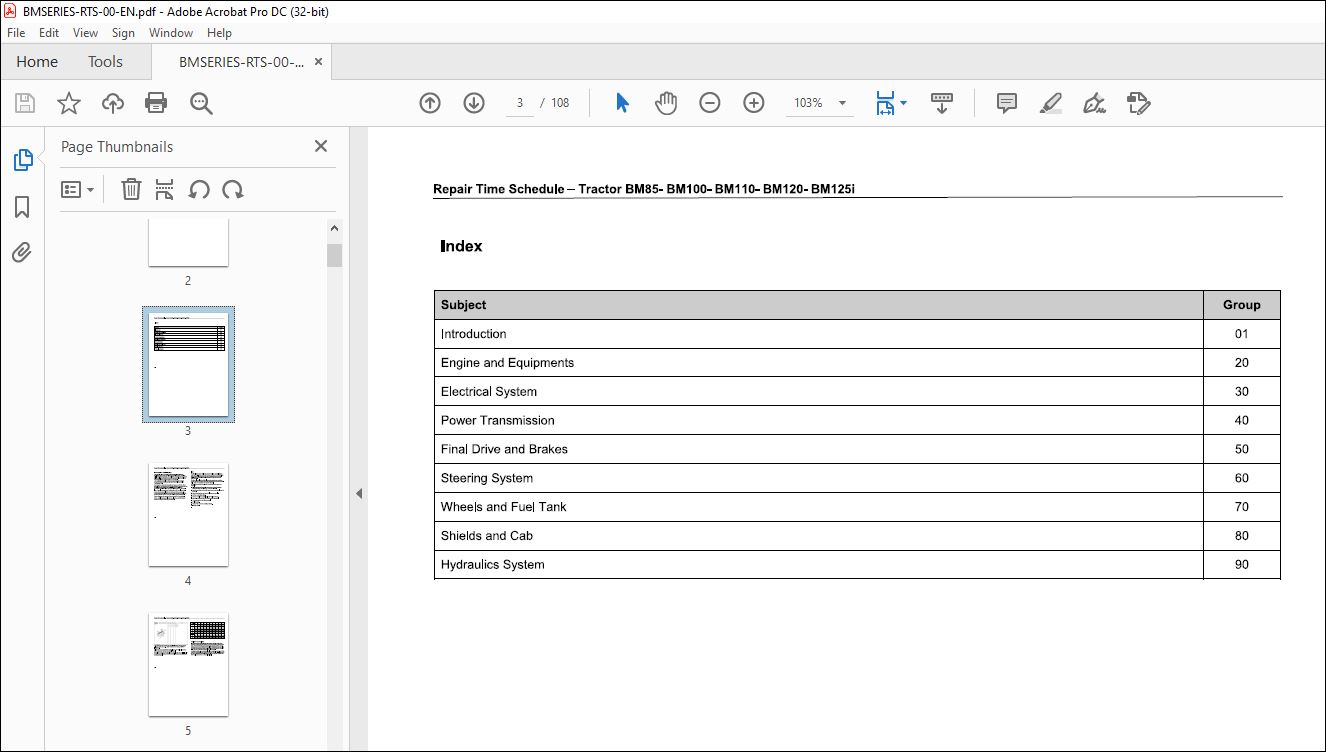1326x752 pixels.
Task: Open the View menu
Action: coord(85,33)
